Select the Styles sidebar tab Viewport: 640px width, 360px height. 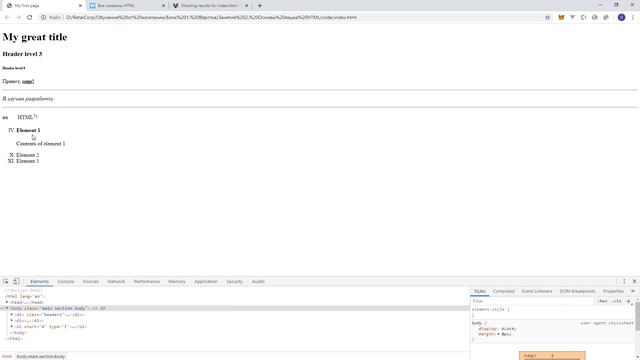480,291
